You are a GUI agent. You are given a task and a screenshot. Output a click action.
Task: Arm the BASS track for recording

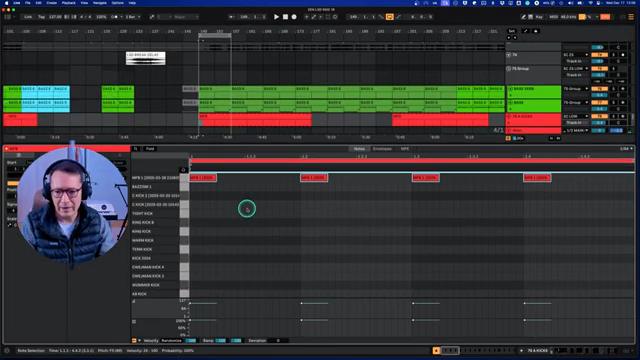tap(623, 102)
